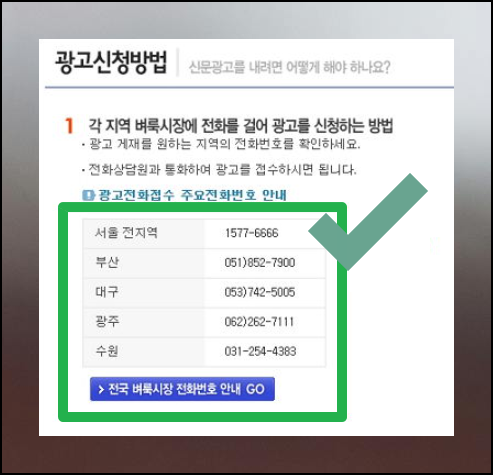Select the 수원 region cell
This screenshot has height=475, width=493.
[x=143, y=351]
